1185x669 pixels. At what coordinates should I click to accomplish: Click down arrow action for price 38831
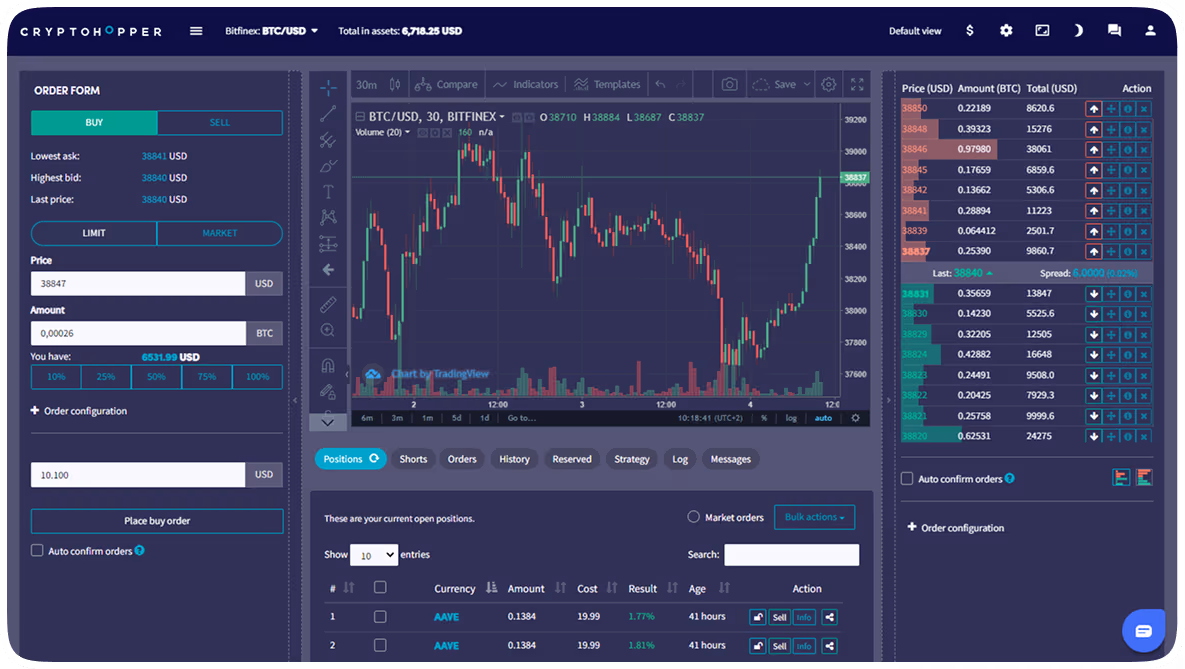tap(1094, 293)
